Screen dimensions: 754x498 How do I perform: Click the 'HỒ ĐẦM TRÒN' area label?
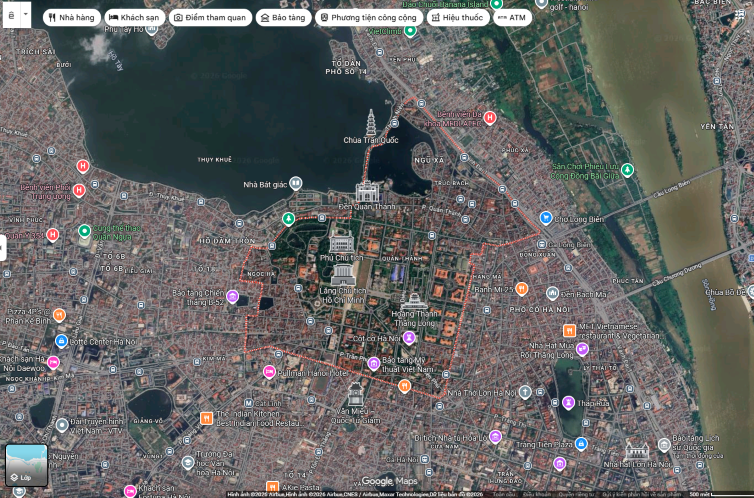(227, 240)
